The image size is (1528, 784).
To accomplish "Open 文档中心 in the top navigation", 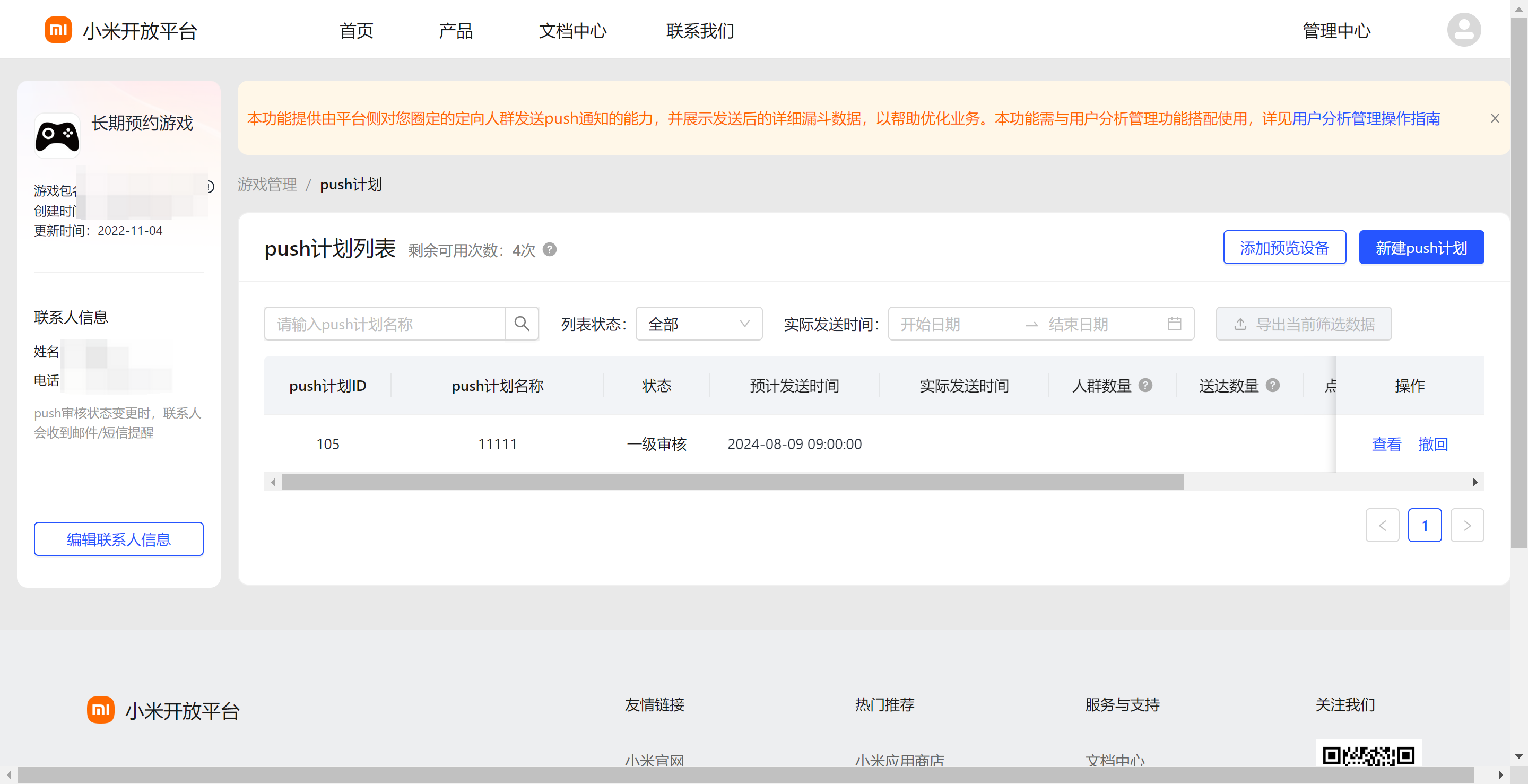I will point(572,31).
